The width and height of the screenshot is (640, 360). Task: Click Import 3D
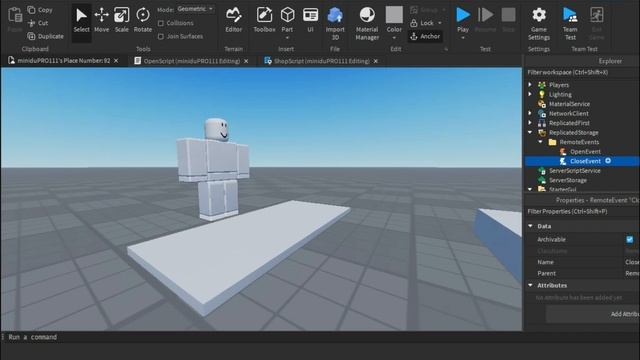[335, 24]
